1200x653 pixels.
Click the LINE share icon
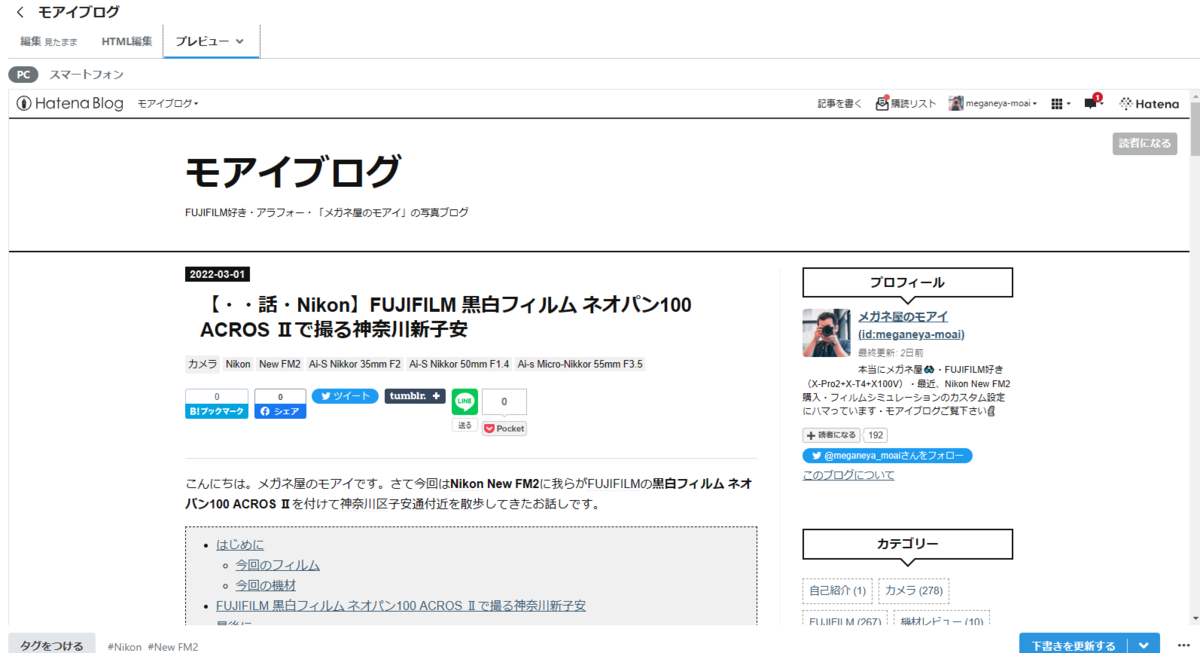tap(464, 402)
